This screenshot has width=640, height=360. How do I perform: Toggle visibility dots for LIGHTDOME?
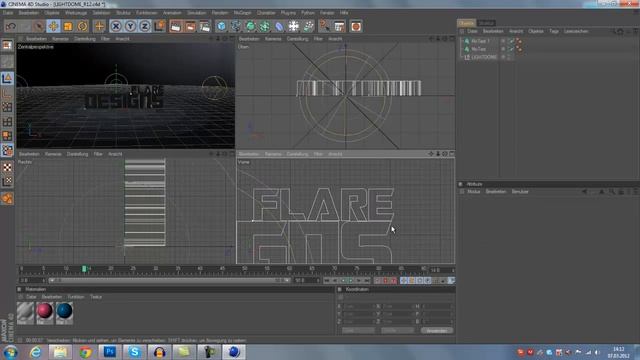point(503,57)
